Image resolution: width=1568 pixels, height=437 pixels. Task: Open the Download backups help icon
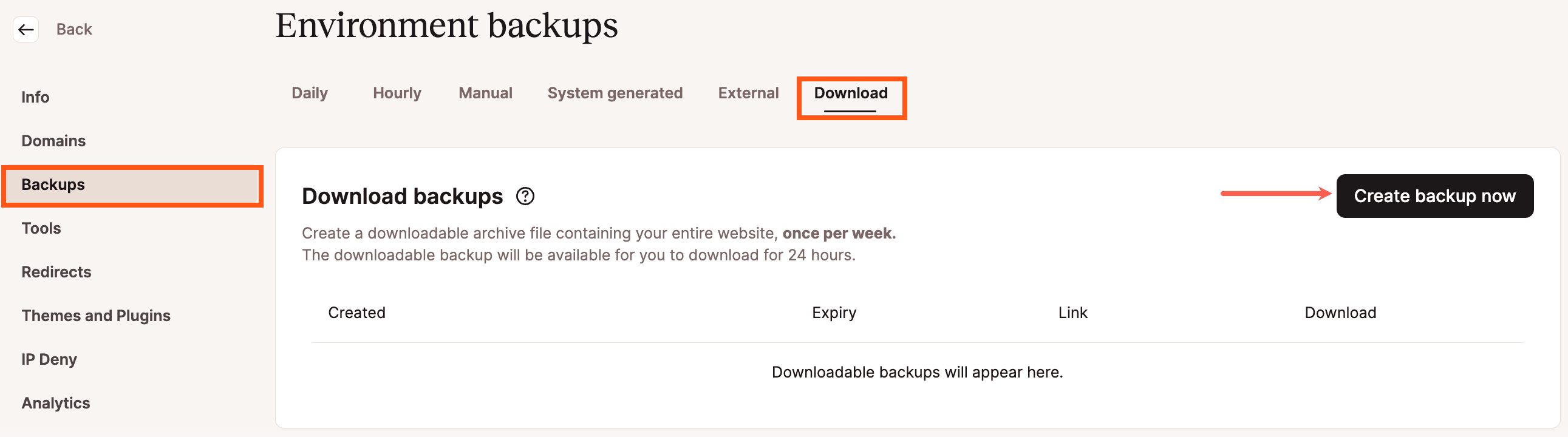click(525, 196)
